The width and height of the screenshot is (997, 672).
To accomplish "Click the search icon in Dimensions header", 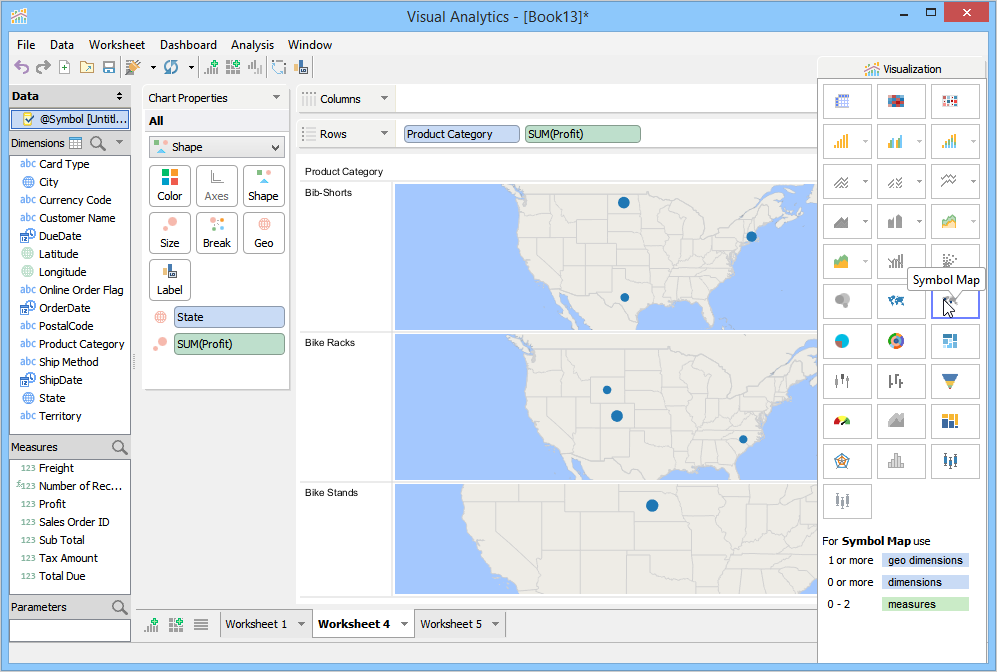I will (x=98, y=143).
